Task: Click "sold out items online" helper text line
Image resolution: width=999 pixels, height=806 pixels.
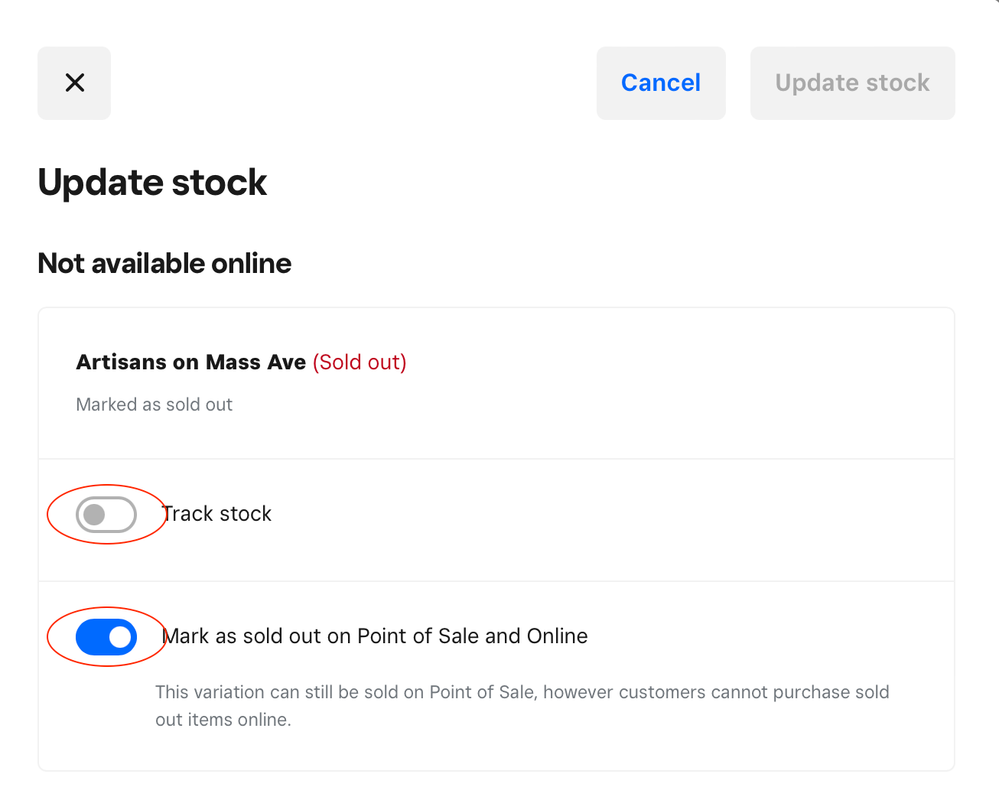Action: tap(223, 720)
